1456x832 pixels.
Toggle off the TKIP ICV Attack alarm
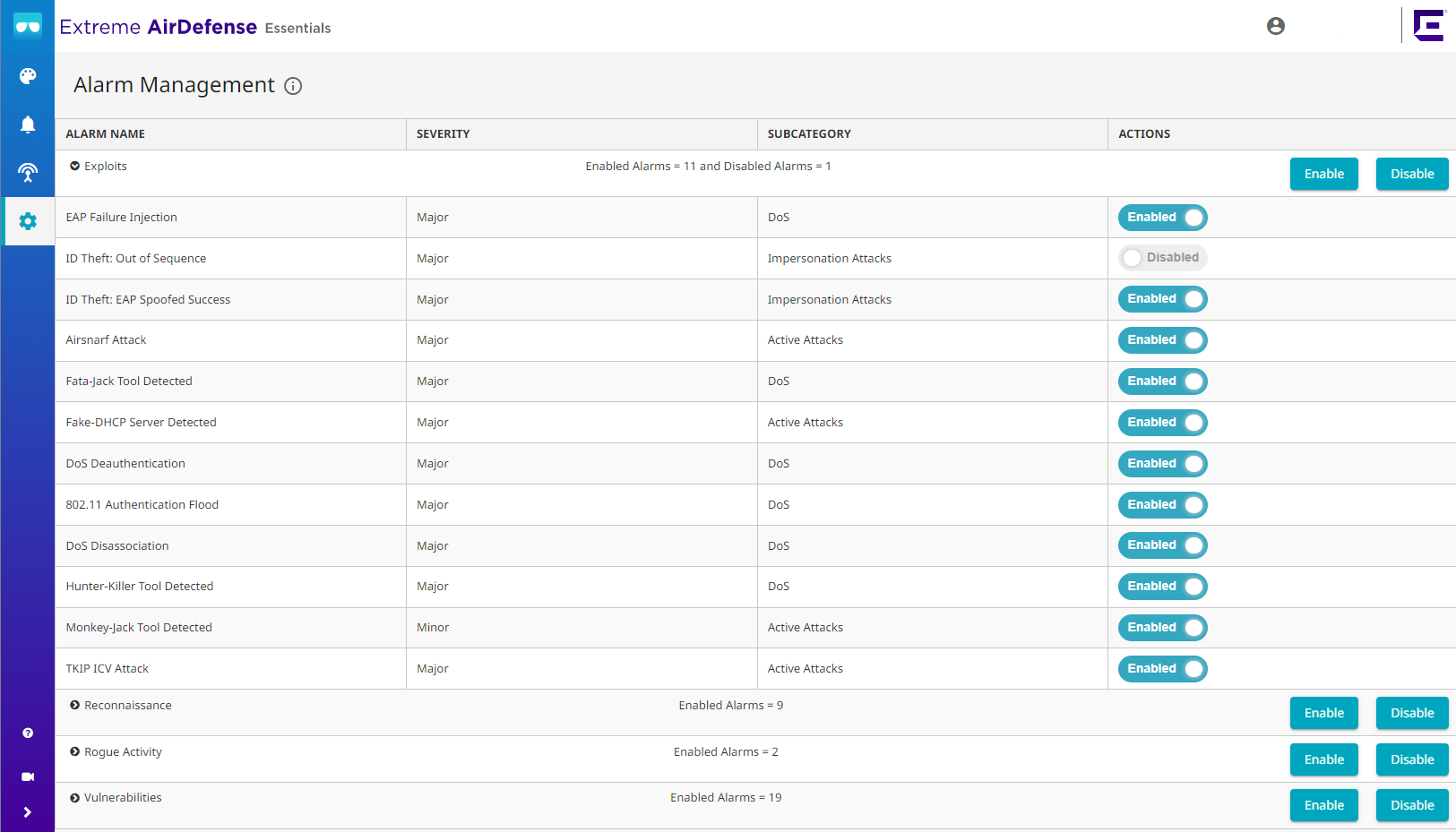click(1162, 669)
